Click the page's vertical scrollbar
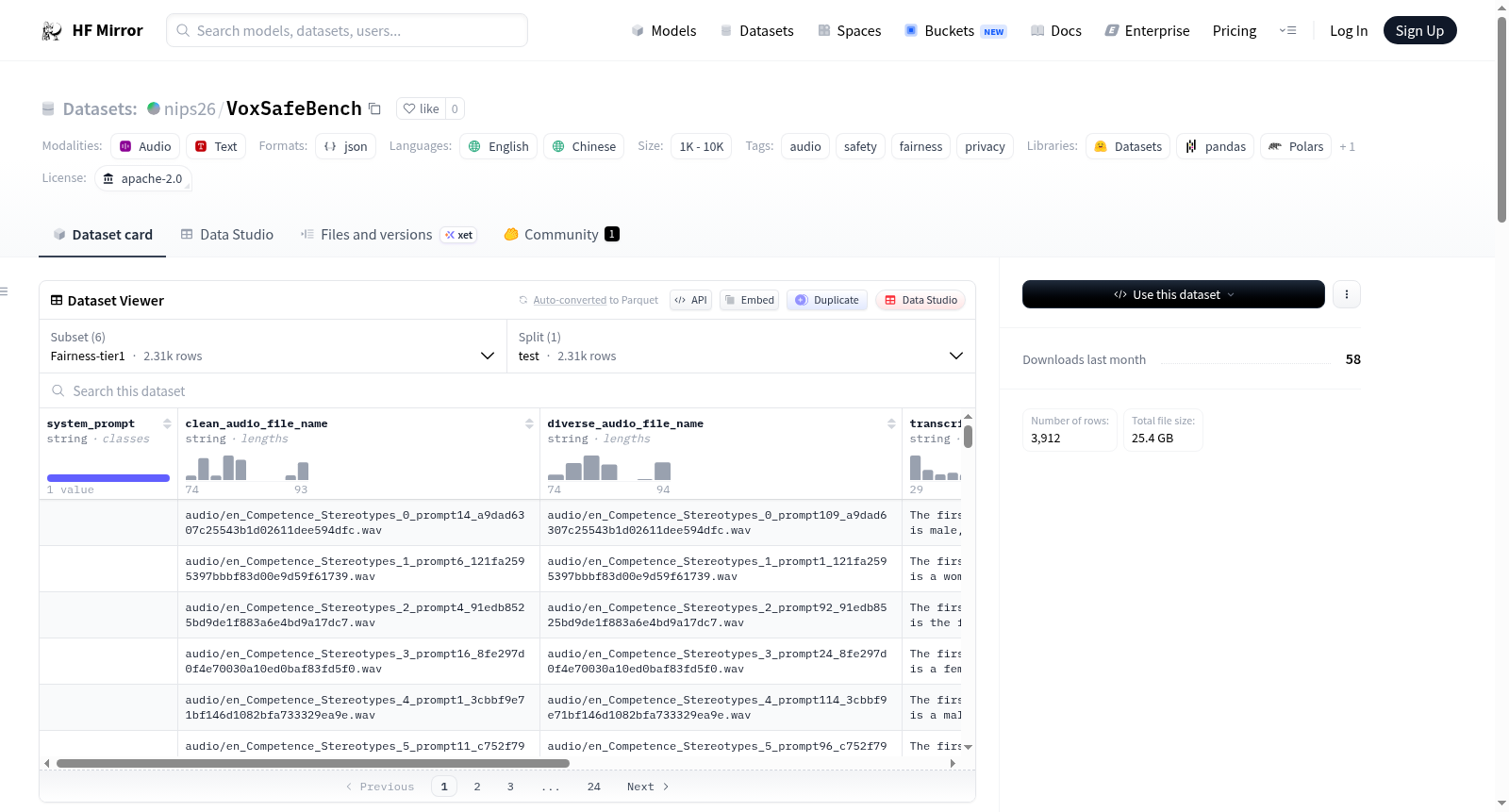The image size is (1509, 812). 1501,121
